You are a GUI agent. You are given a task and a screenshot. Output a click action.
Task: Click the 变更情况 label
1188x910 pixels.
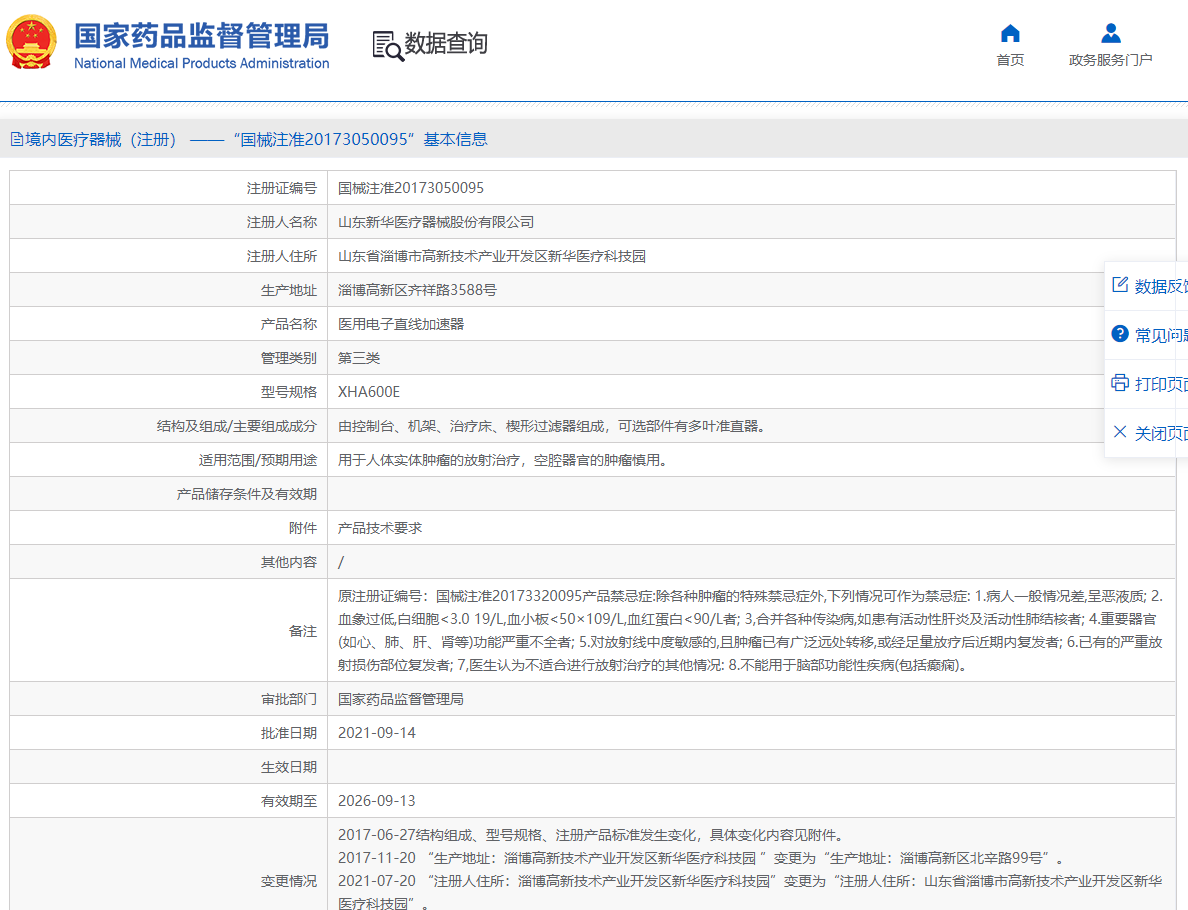point(289,881)
